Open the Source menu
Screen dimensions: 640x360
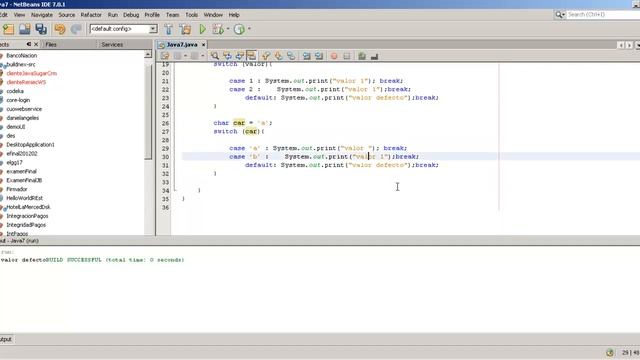67,15
